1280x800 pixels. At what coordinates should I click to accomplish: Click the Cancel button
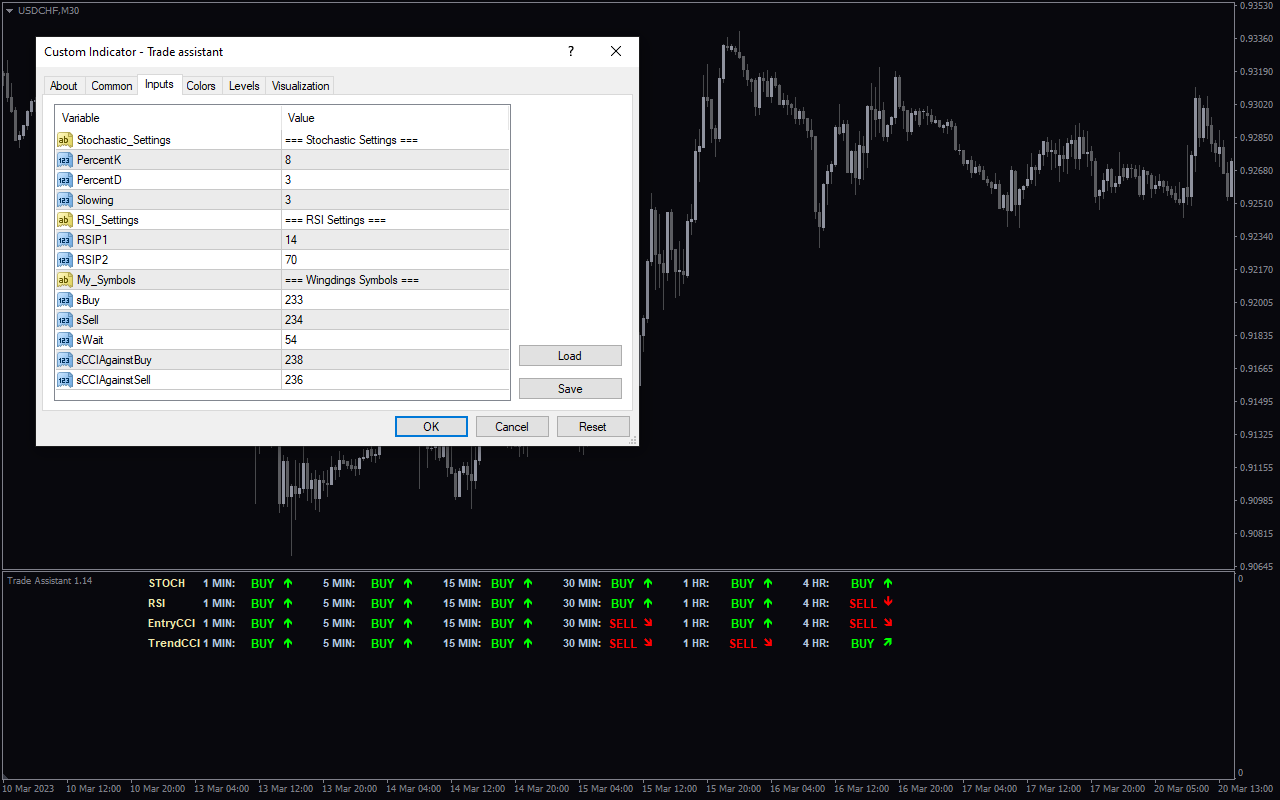[x=512, y=427]
